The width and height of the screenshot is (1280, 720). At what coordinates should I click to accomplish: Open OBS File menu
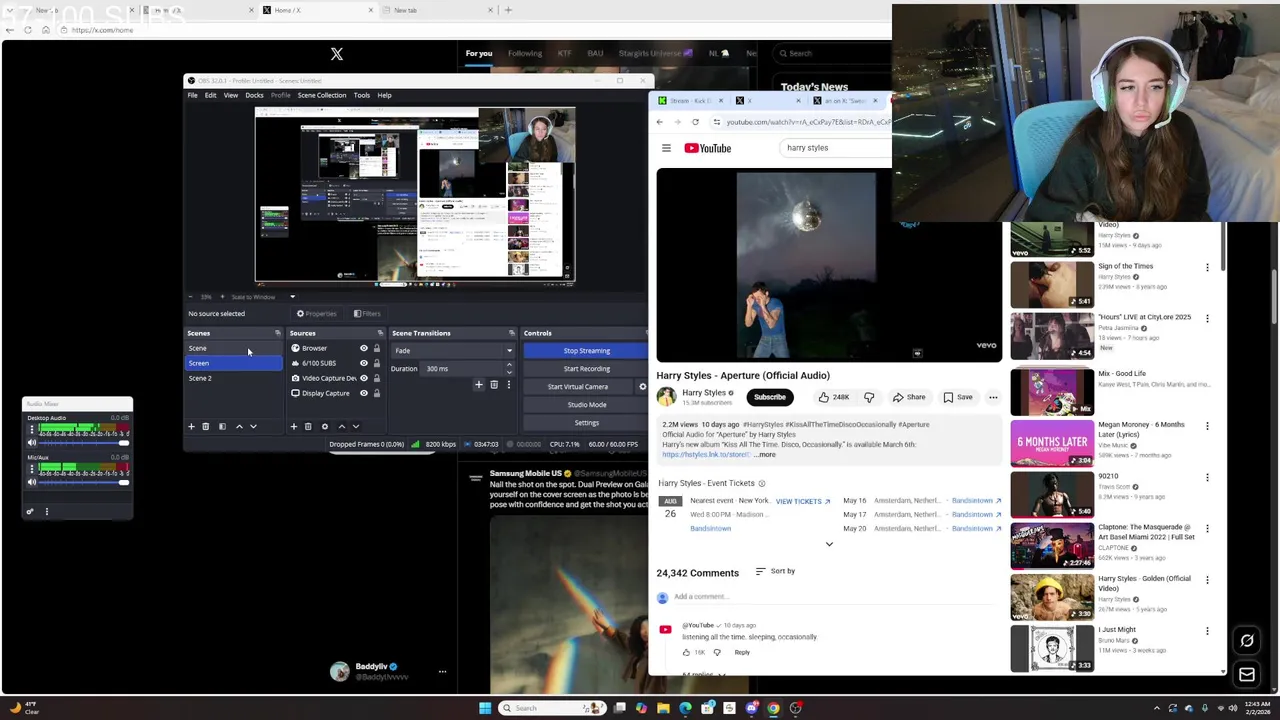[192, 95]
